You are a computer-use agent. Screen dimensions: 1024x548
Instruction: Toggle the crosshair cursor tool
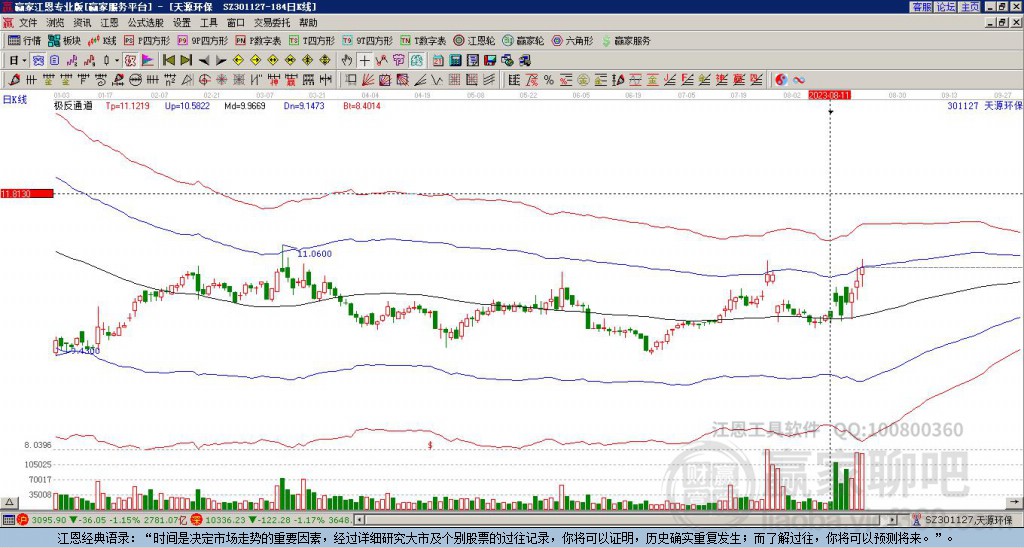coord(364,61)
